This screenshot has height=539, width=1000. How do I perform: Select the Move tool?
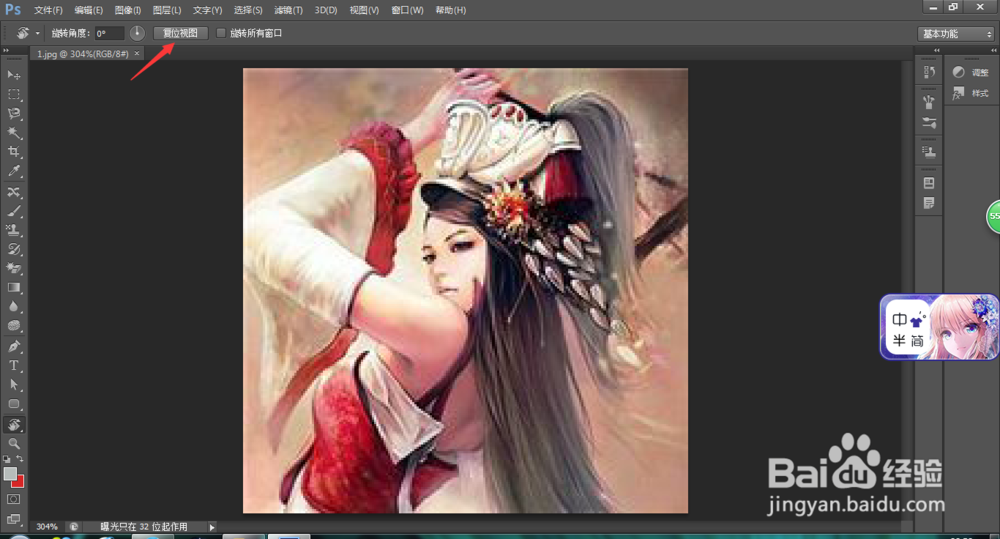click(13, 75)
